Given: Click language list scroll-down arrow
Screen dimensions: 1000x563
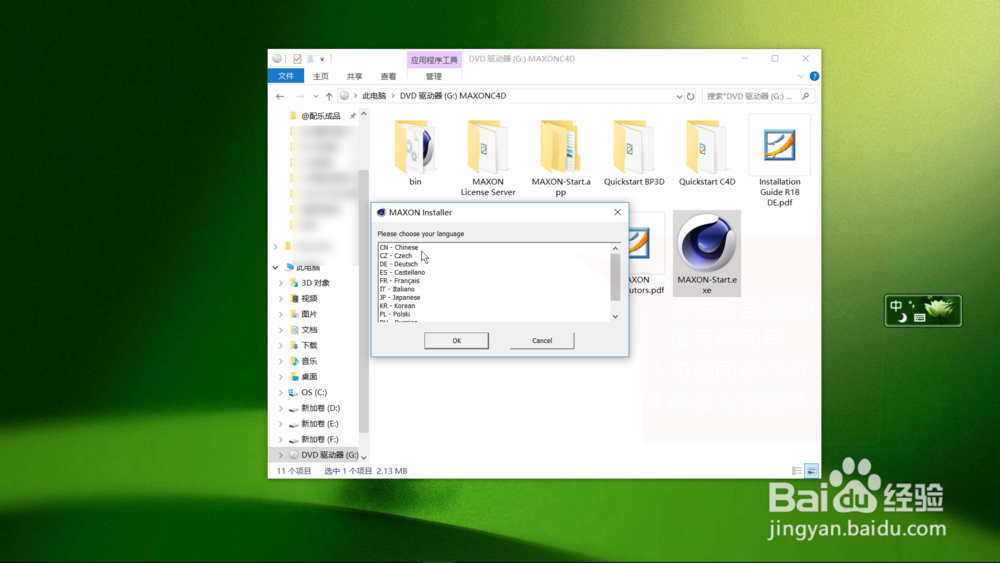Looking at the screenshot, I should coord(615,316).
